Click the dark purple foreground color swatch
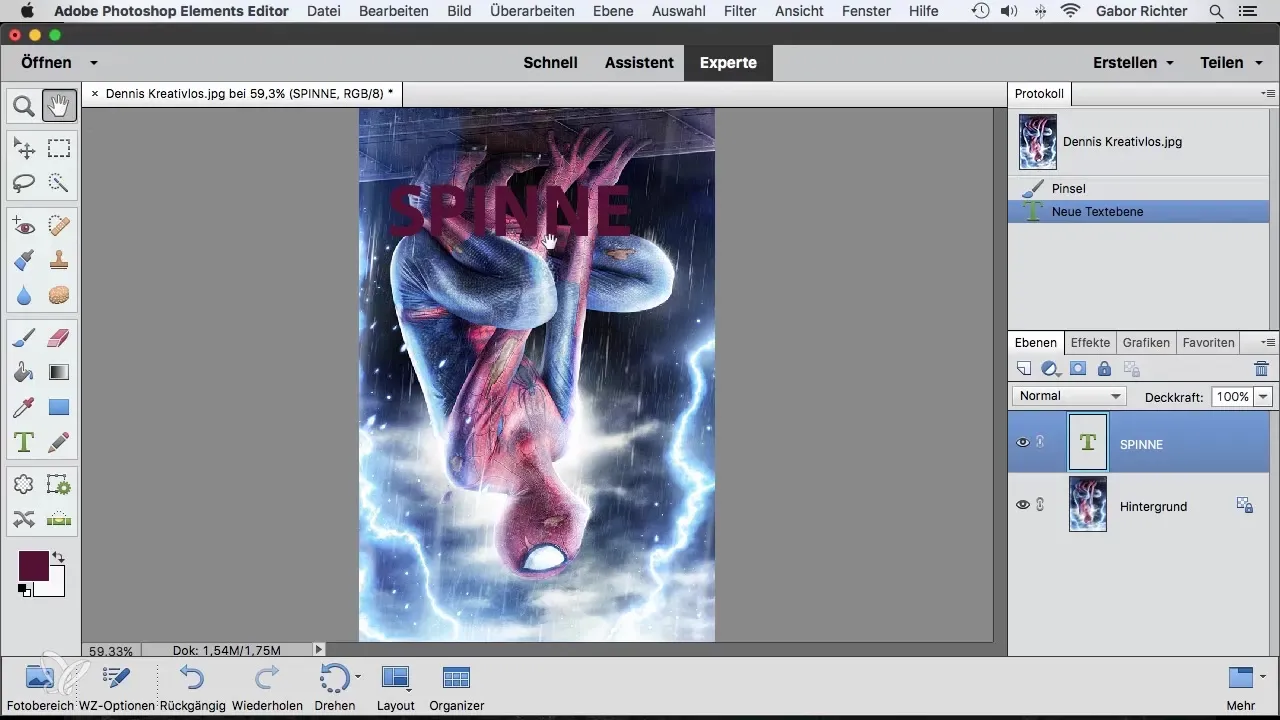 (x=32, y=565)
